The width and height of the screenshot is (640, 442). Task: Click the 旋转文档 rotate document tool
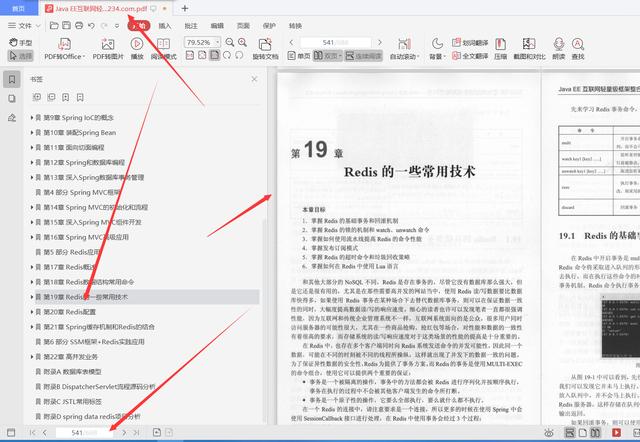click(x=265, y=49)
